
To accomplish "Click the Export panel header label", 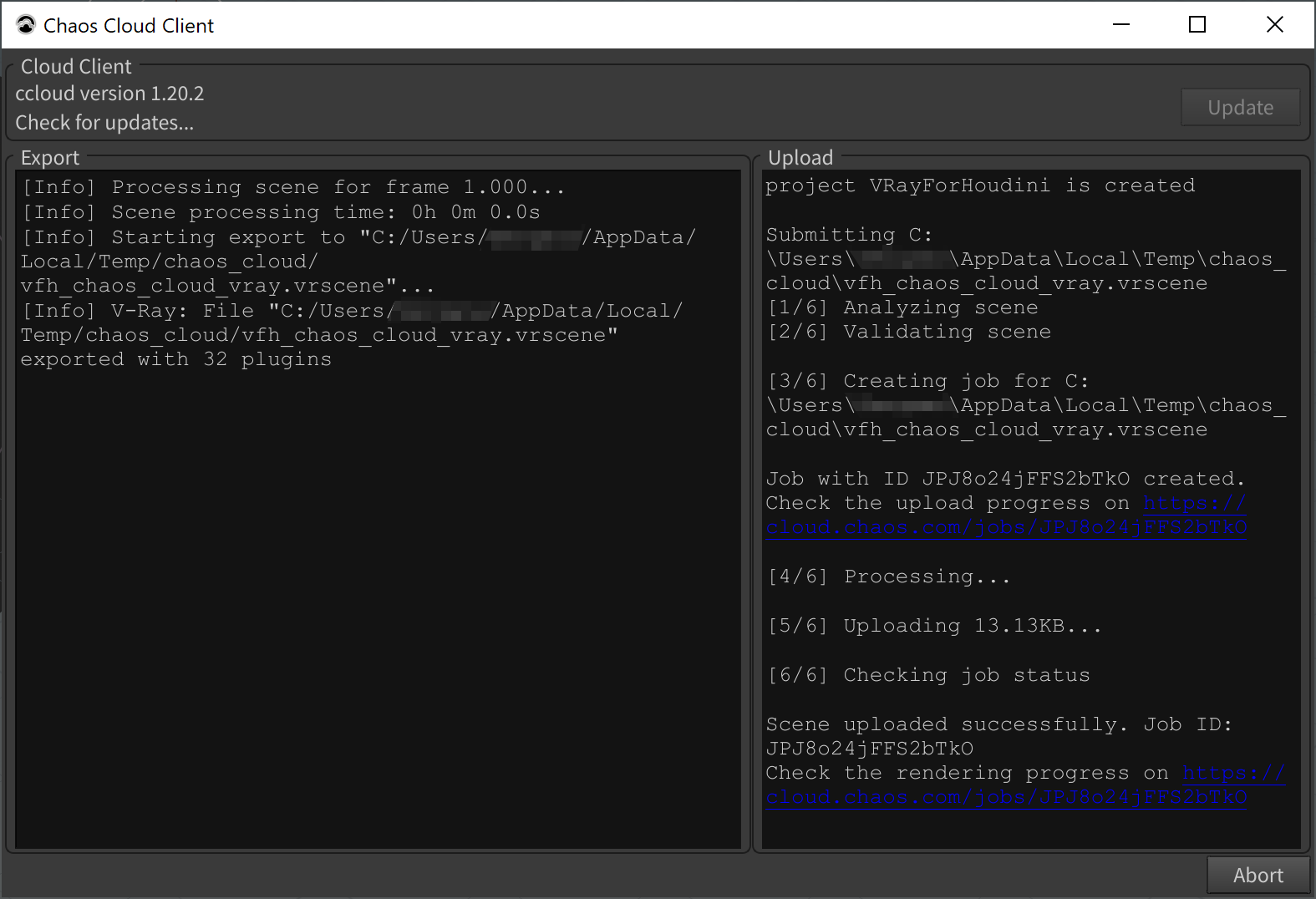I will pos(50,158).
